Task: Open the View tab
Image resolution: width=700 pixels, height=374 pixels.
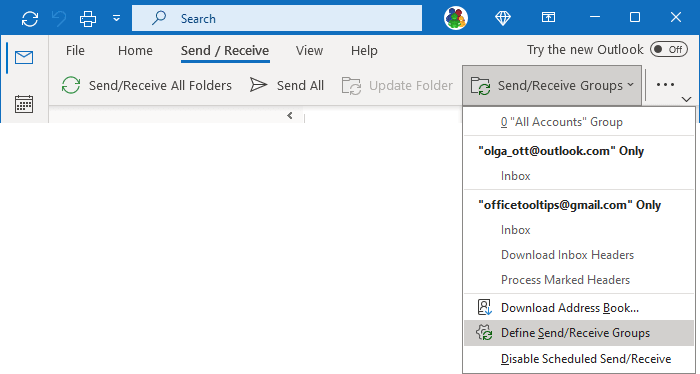Action: 309,50
